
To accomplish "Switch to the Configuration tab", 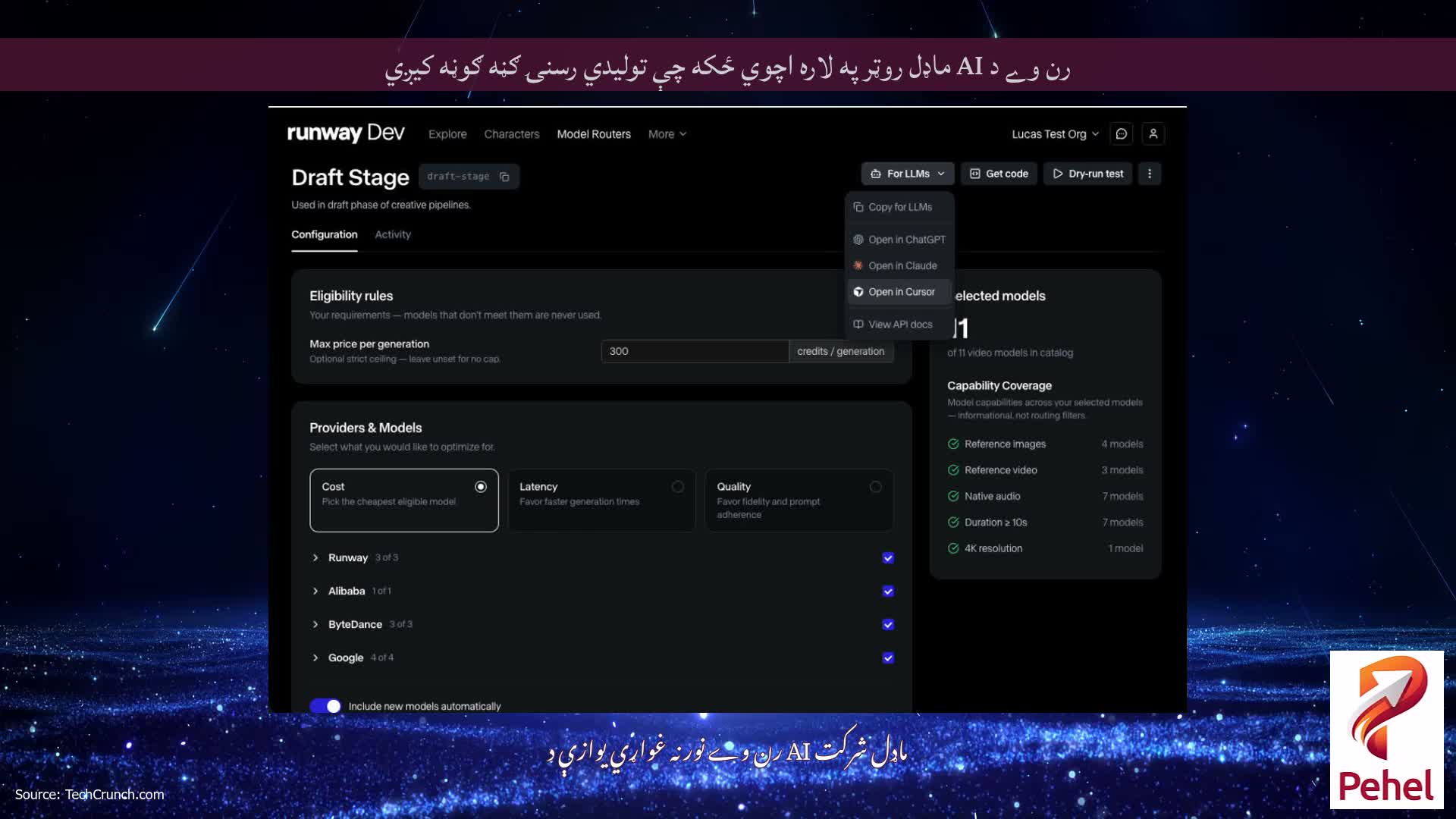I will click(x=325, y=235).
